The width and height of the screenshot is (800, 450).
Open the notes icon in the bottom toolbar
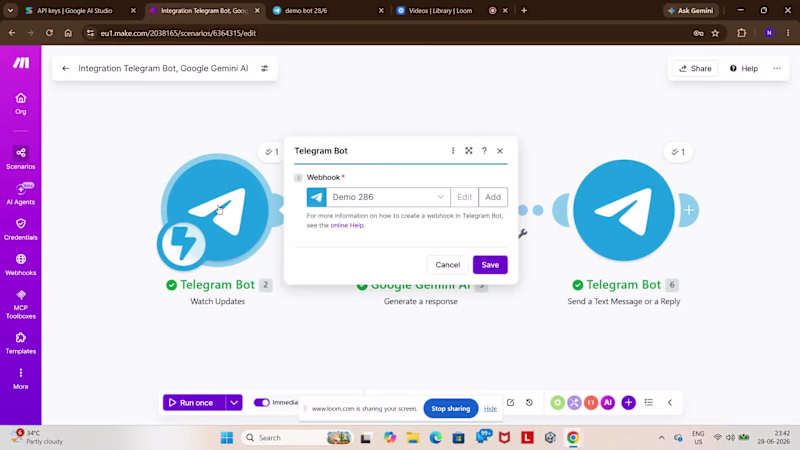[x=510, y=403]
